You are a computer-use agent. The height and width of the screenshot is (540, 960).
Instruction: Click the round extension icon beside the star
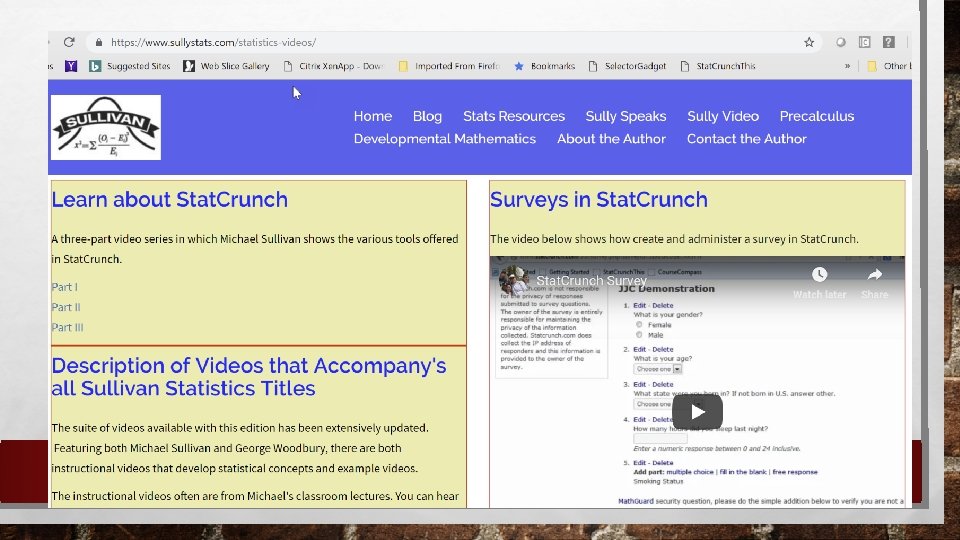pos(841,42)
